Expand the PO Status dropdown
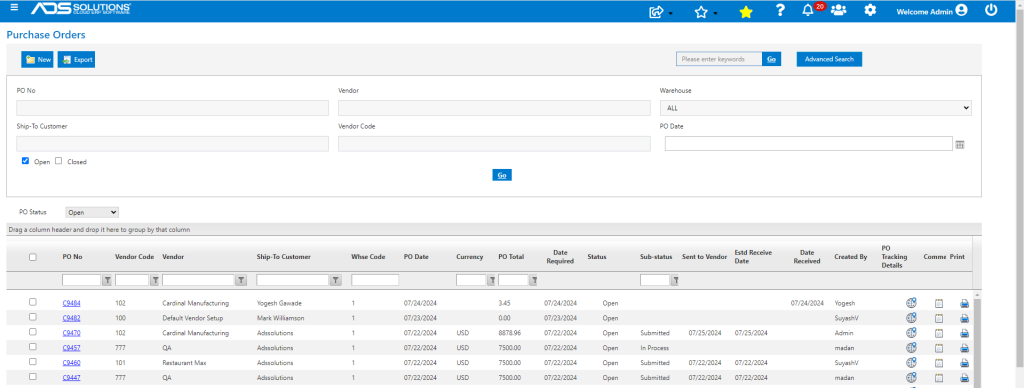The image size is (1024, 388). click(92, 212)
